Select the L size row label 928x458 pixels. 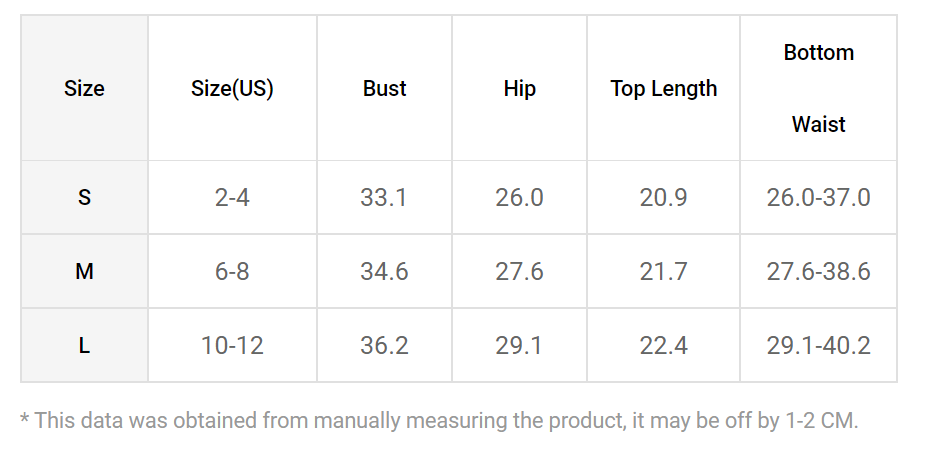click(84, 345)
